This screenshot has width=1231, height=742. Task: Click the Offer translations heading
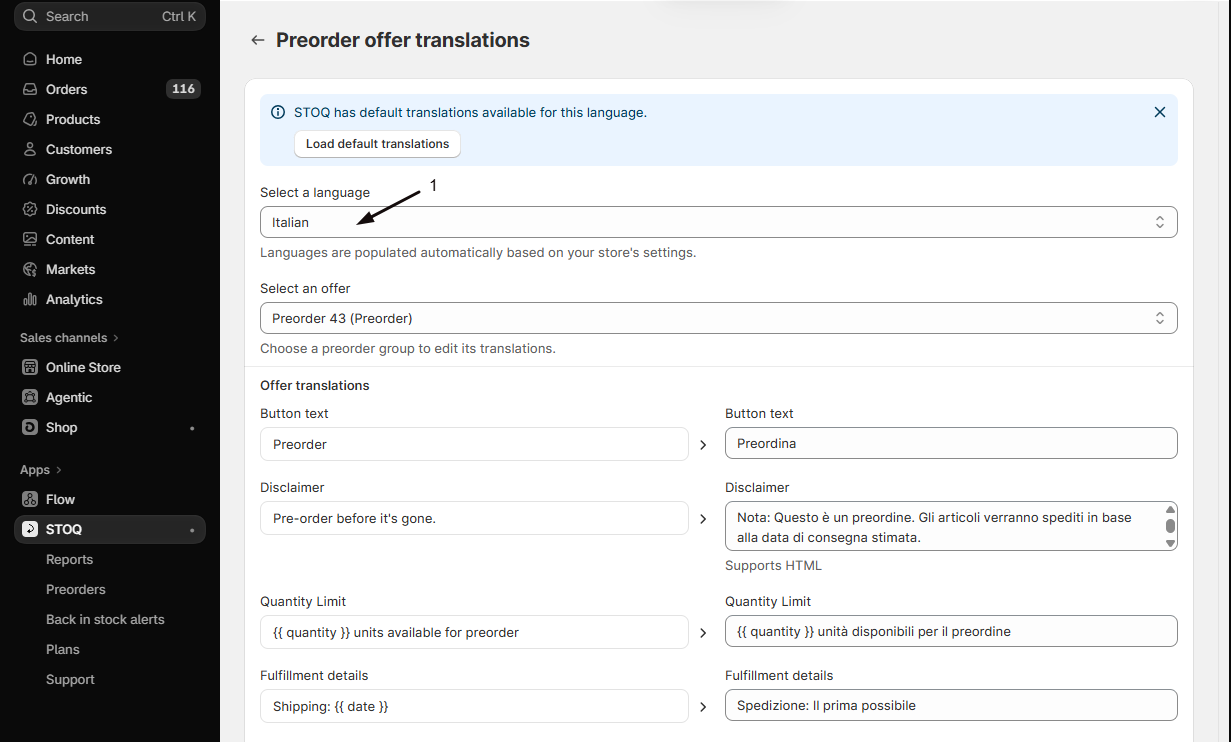point(315,386)
